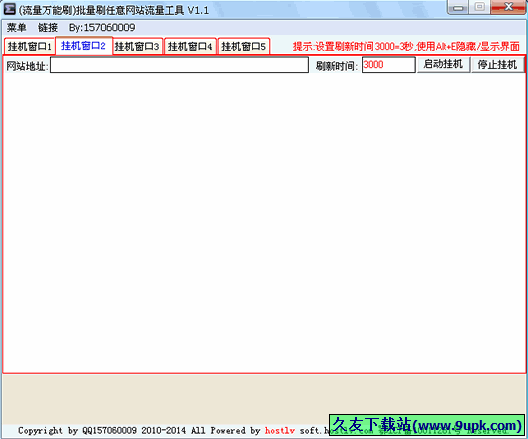Viewport: 528px width, 439px height.
Task: Click the 刷新时间 label
Action: click(337, 66)
